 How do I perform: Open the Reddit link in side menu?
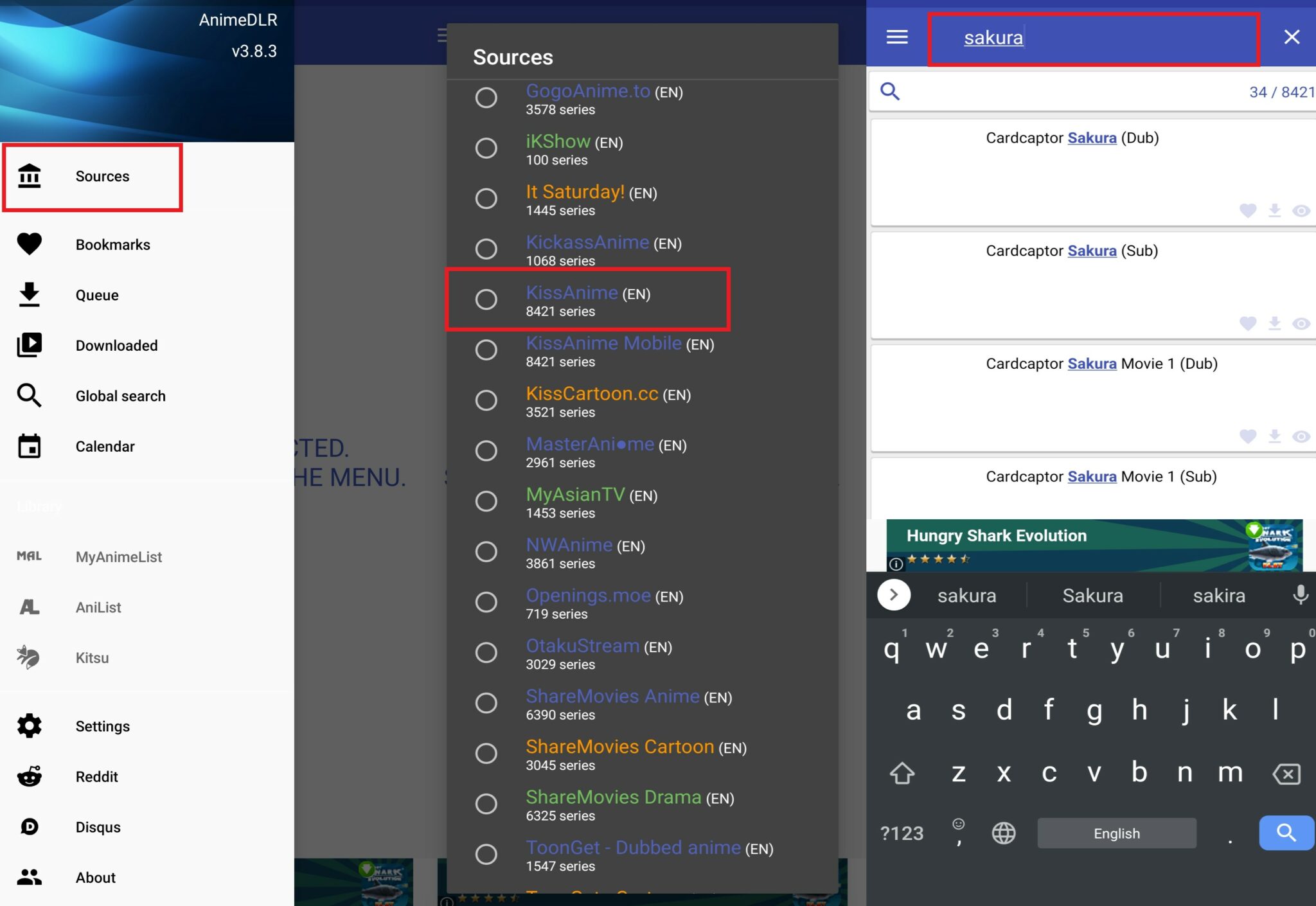(x=147, y=777)
